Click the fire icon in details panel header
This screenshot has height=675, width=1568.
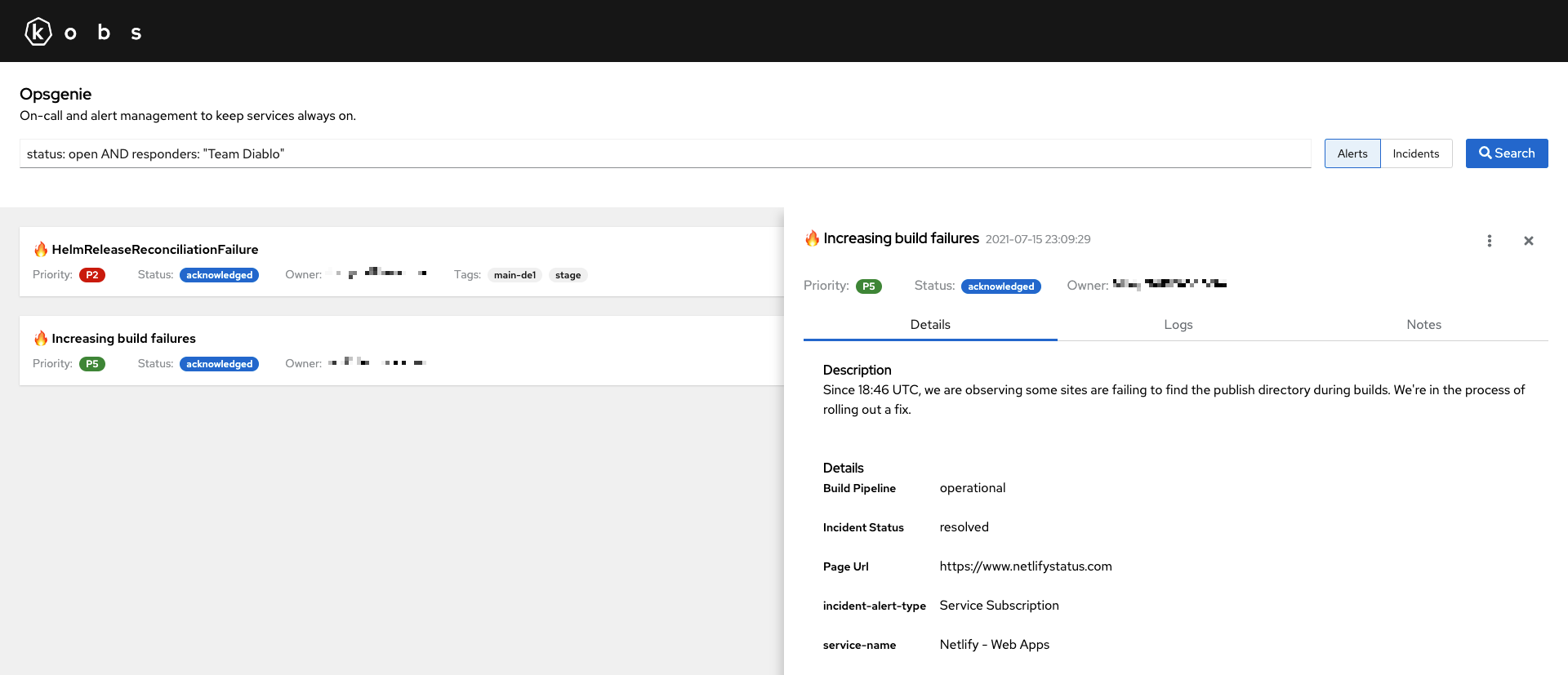click(x=812, y=238)
